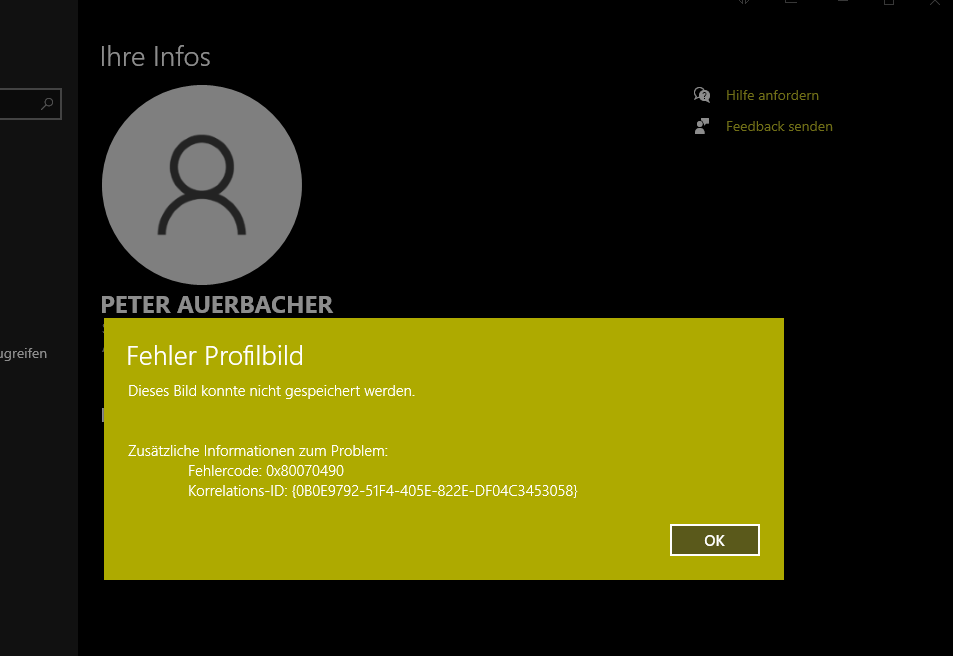Click the Fehler Profilbild dialog title

[x=214, y=356]
